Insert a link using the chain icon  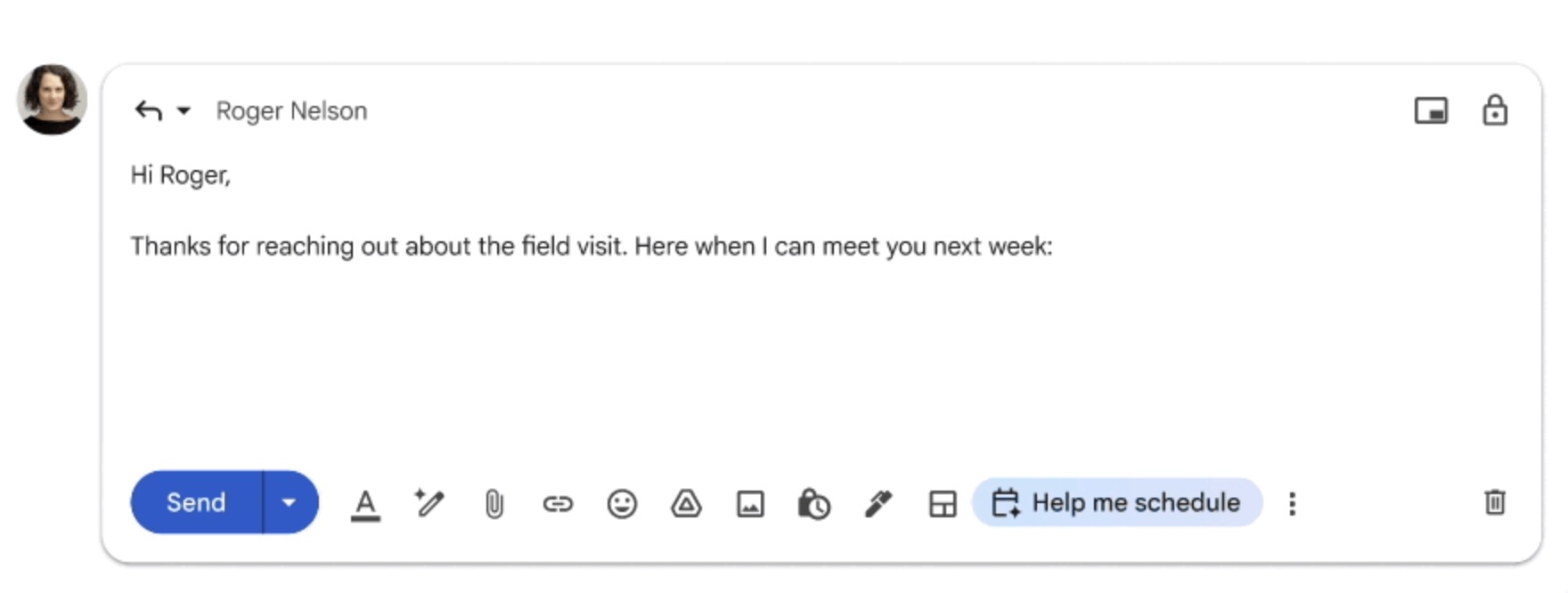[558, 504]
